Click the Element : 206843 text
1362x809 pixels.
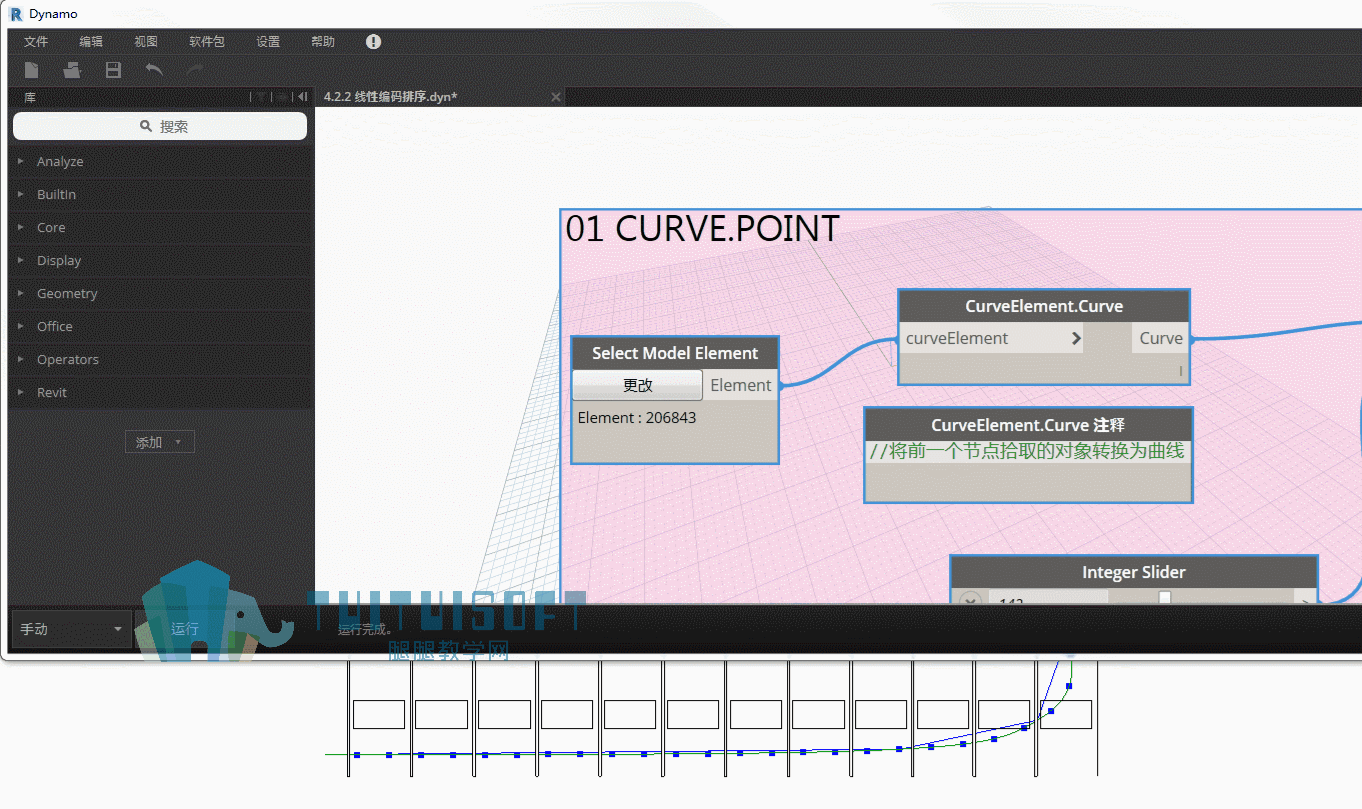pos(637,418)
